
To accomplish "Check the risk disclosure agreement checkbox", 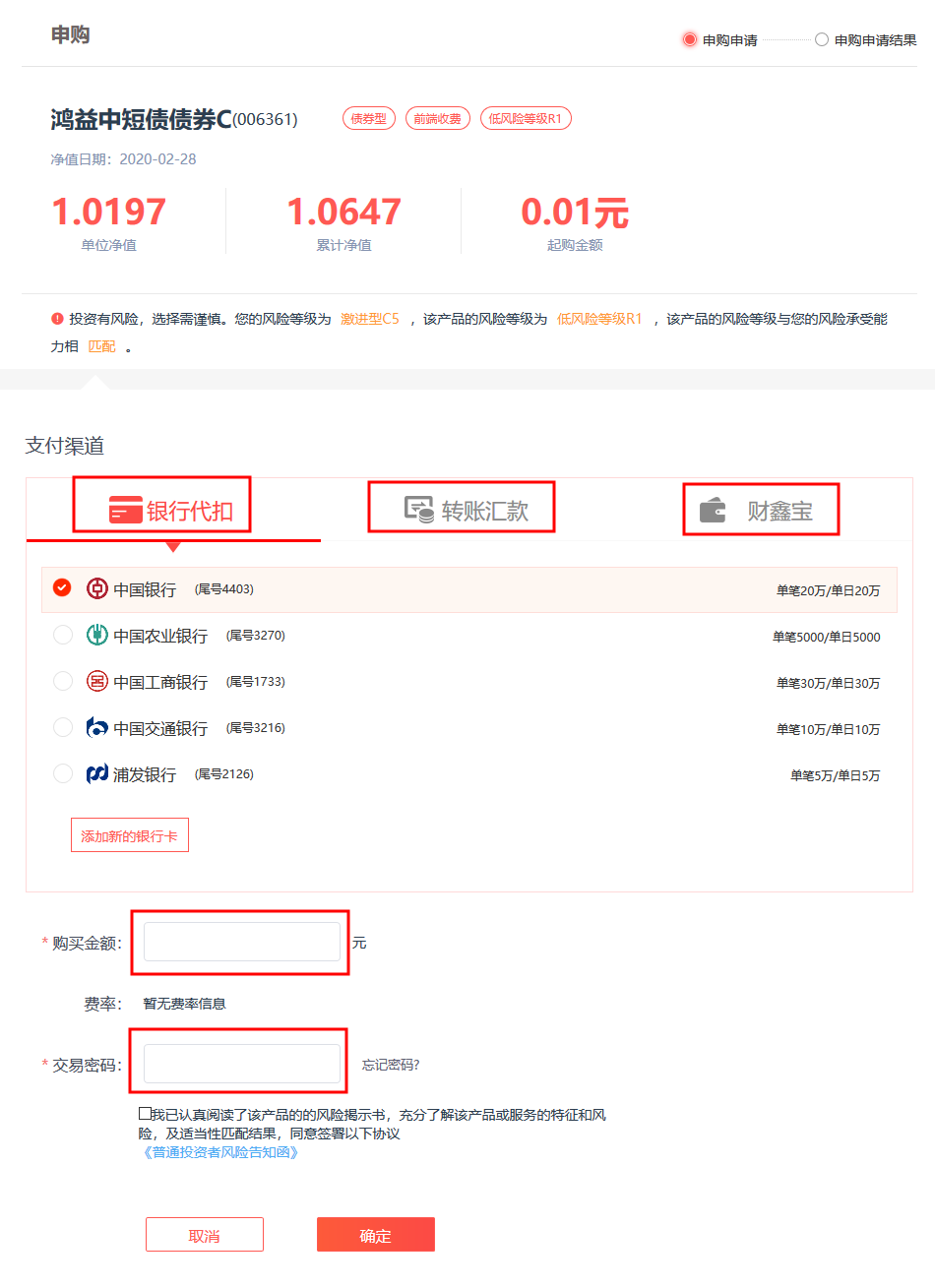I will pos(145,1114).
